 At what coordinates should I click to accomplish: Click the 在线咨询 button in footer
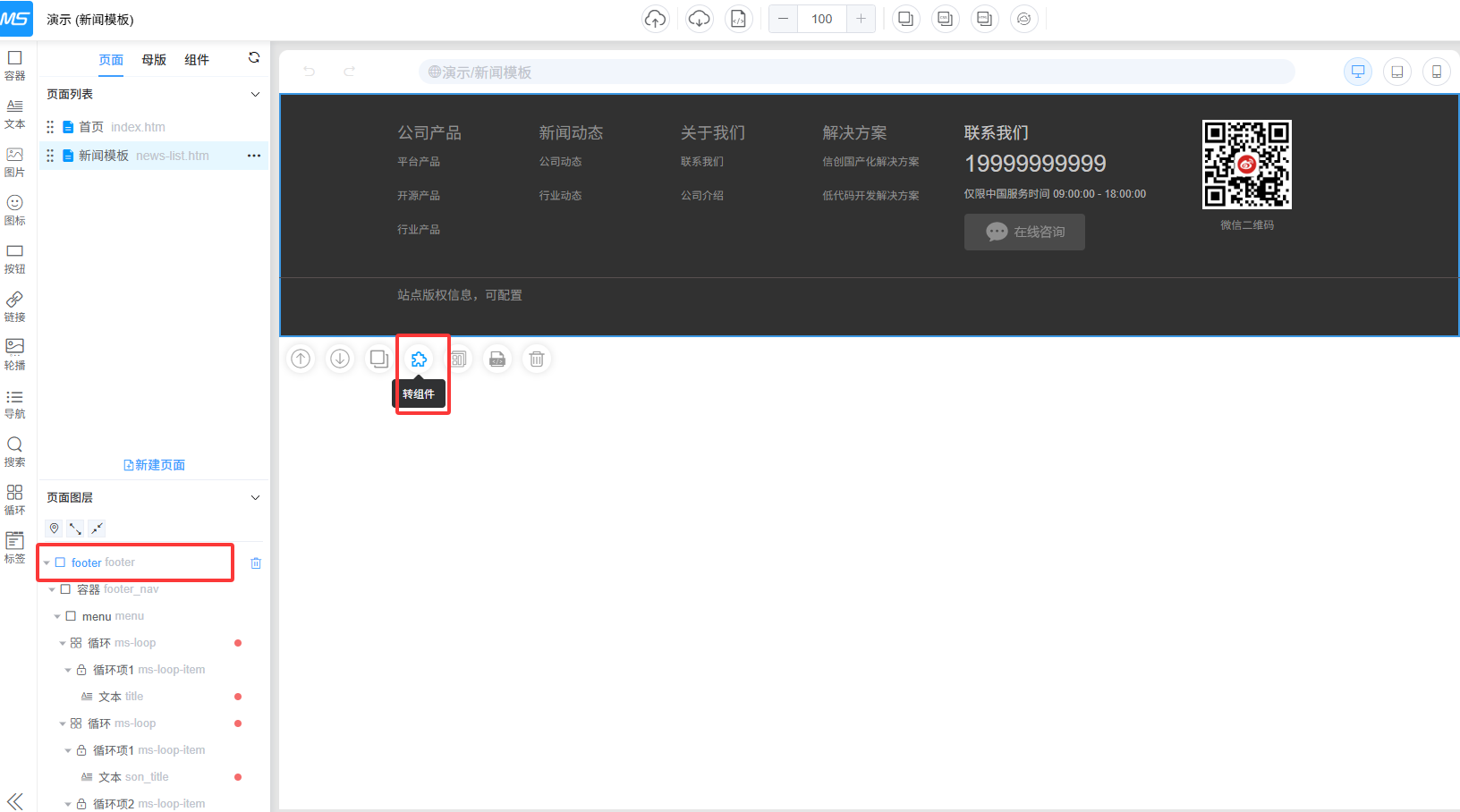click(x=1024, y=232)
